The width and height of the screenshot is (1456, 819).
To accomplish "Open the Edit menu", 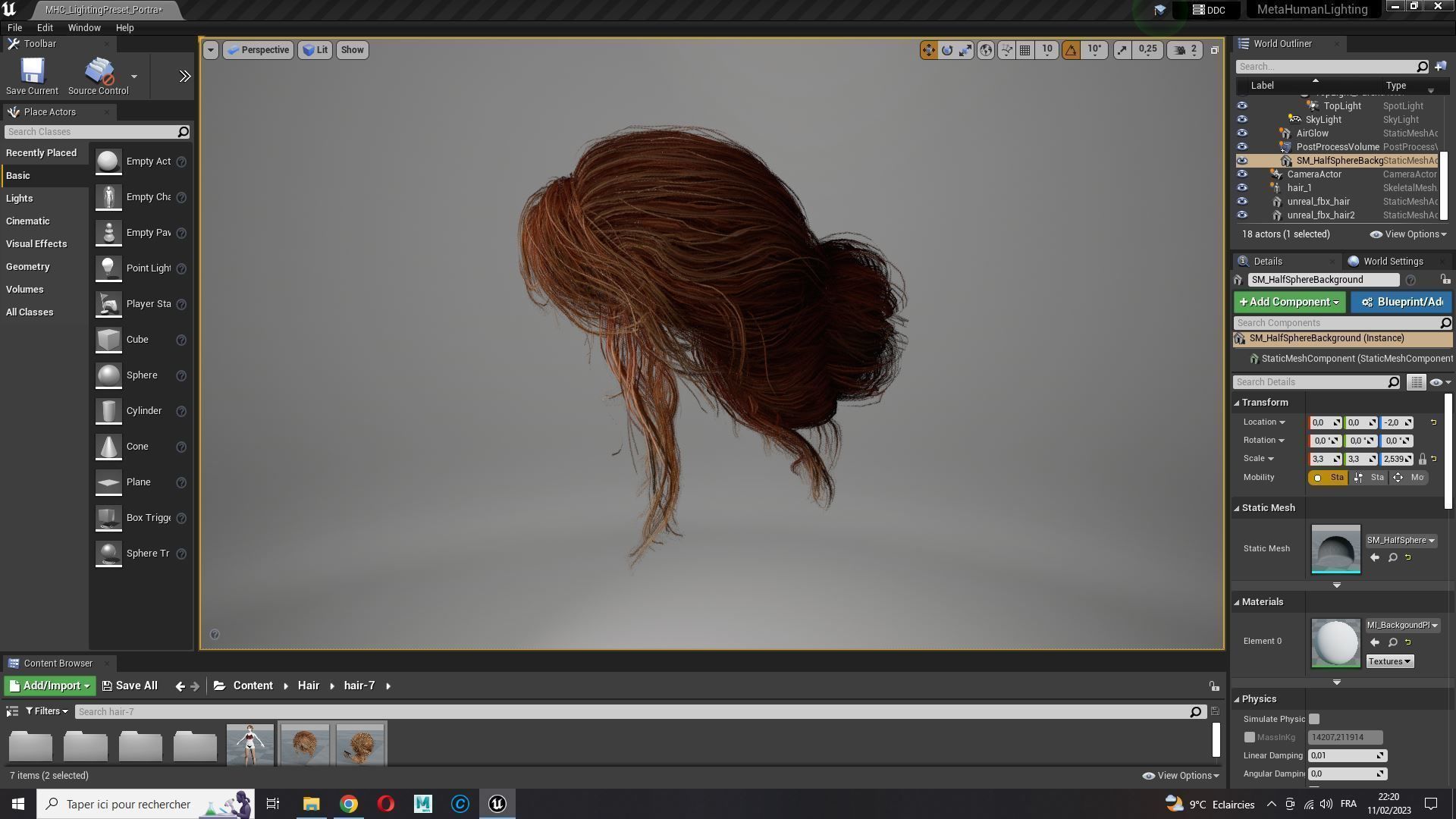I will pyautogui.click(x=45, y=28).
